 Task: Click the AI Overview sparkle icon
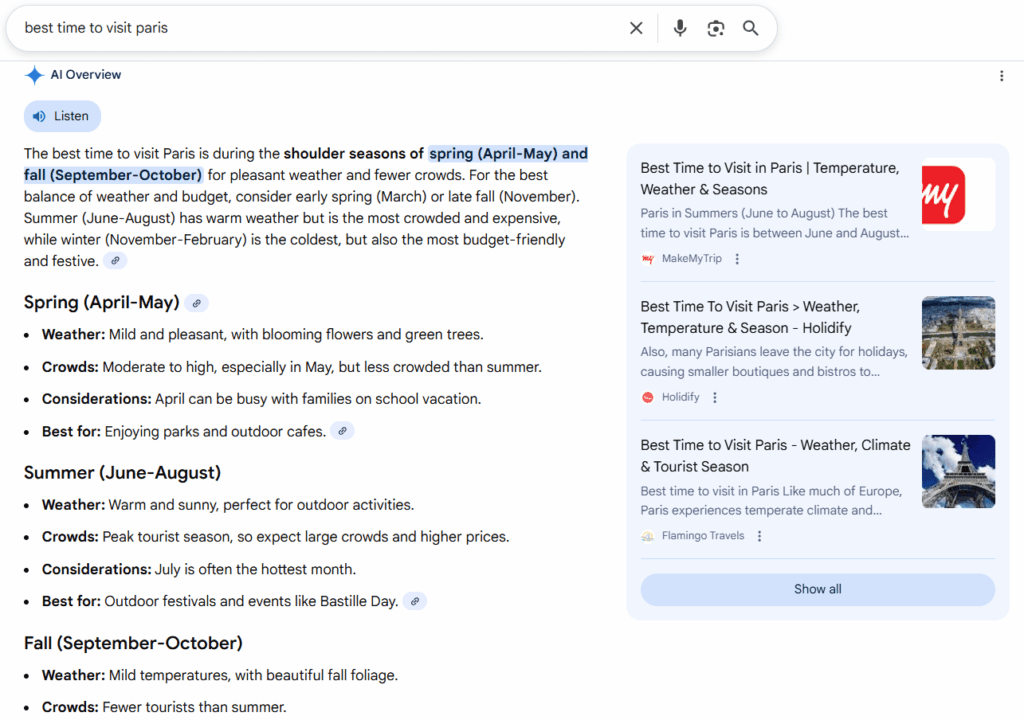pos(33,74)
